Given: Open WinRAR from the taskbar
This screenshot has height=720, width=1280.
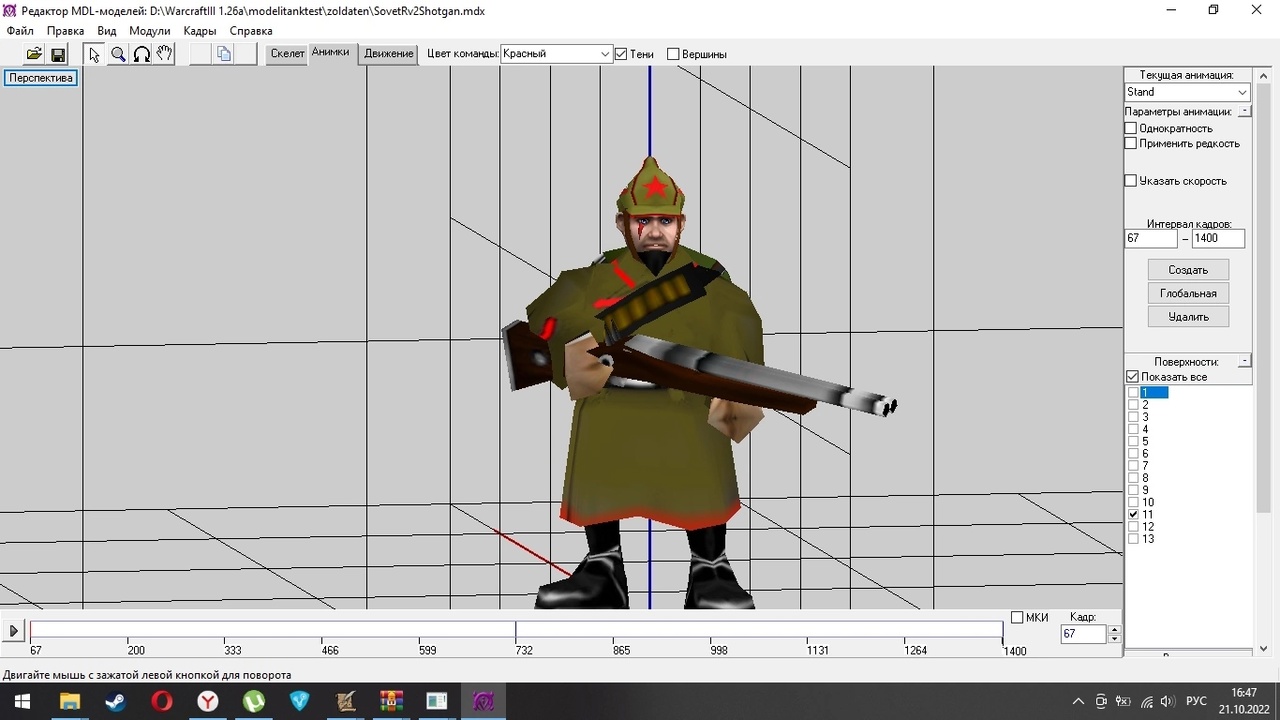Looking at the screenshot, I should click(x=391, y=701).
